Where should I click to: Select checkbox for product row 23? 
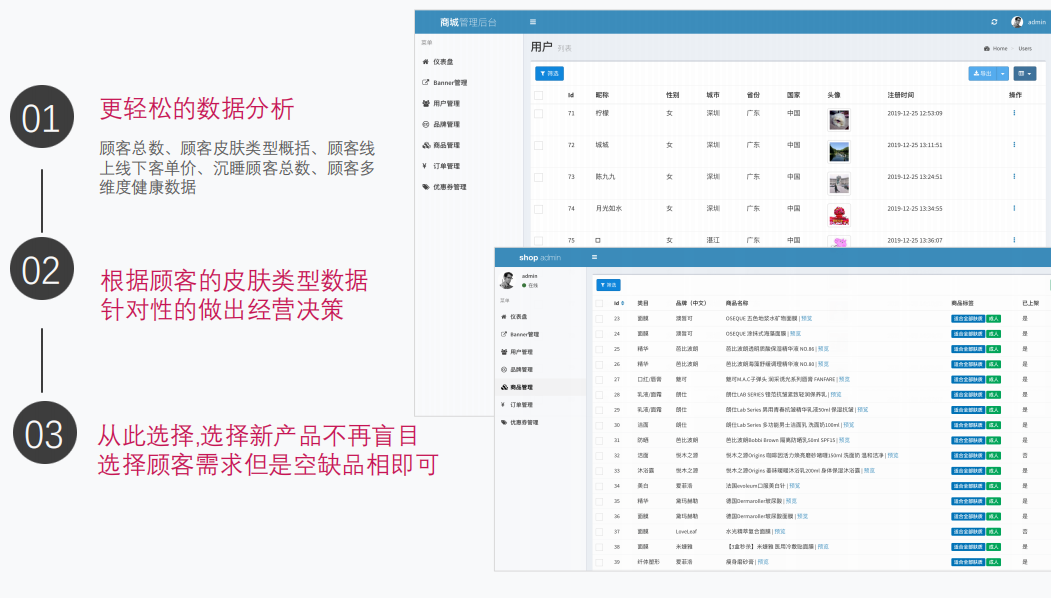click(x=599, y=318)
